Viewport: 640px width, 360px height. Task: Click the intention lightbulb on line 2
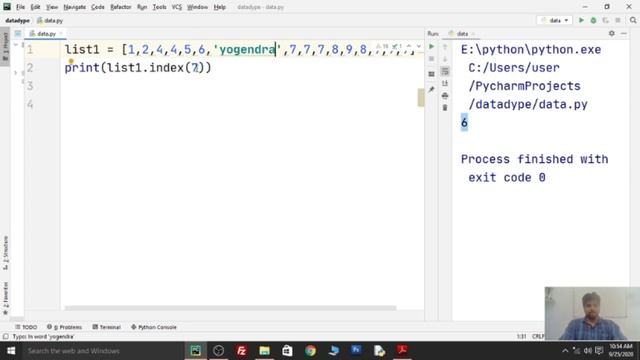click(71, 61)
